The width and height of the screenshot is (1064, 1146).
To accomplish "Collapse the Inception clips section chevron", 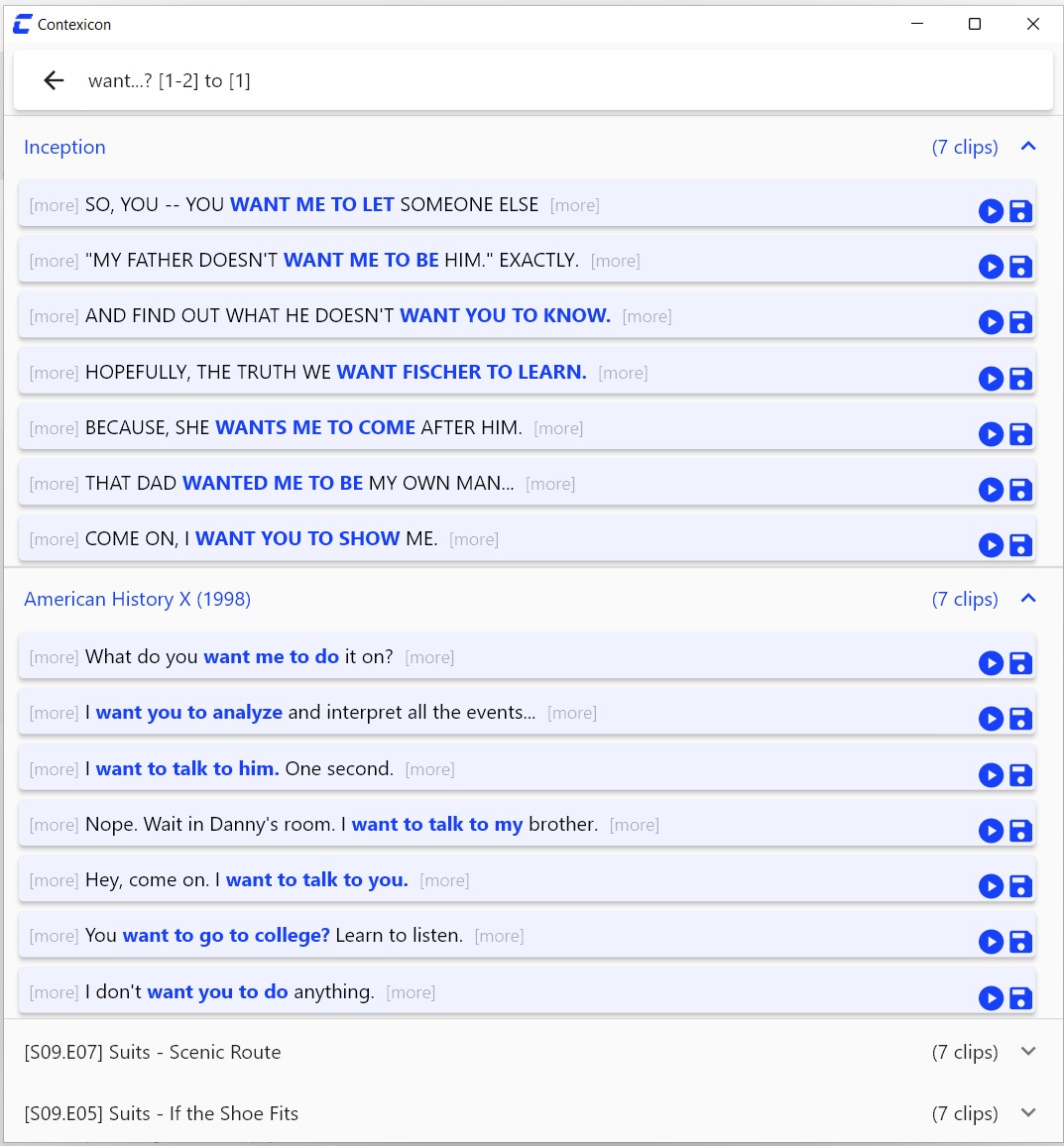I will click(x=1028, y=146).
